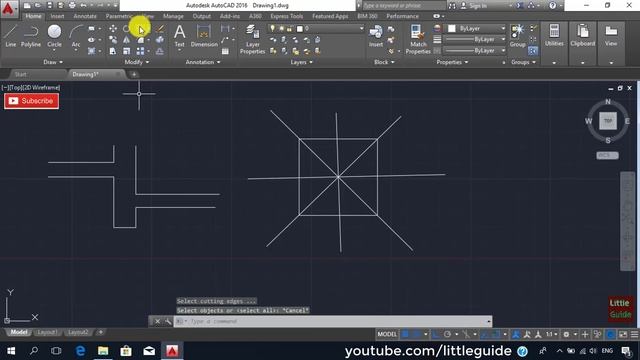640x360 pixels.
Task: Expand the Block panel
Action: [384, 62]
